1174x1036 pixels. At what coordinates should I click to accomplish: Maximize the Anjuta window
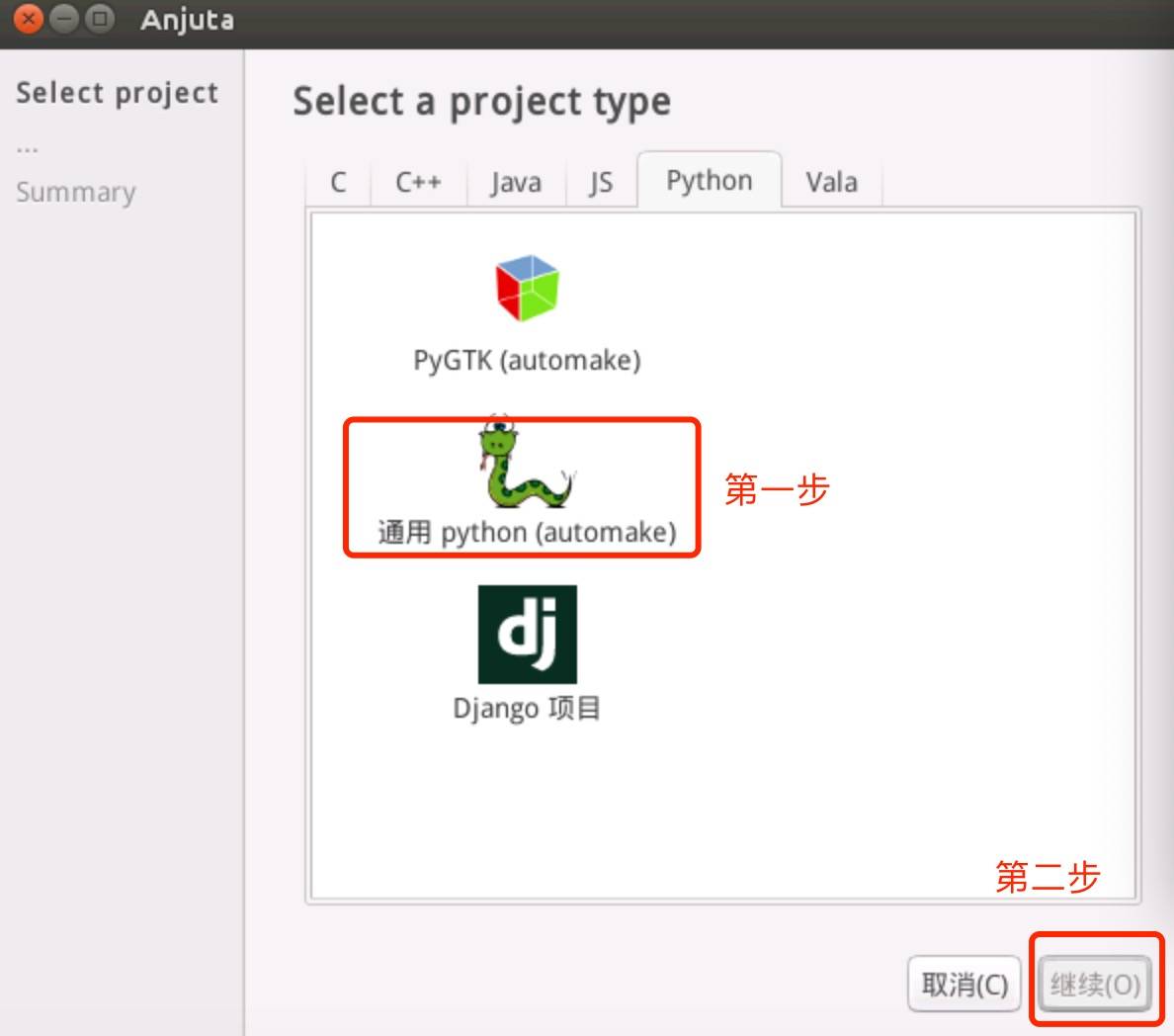coord(100,18)
